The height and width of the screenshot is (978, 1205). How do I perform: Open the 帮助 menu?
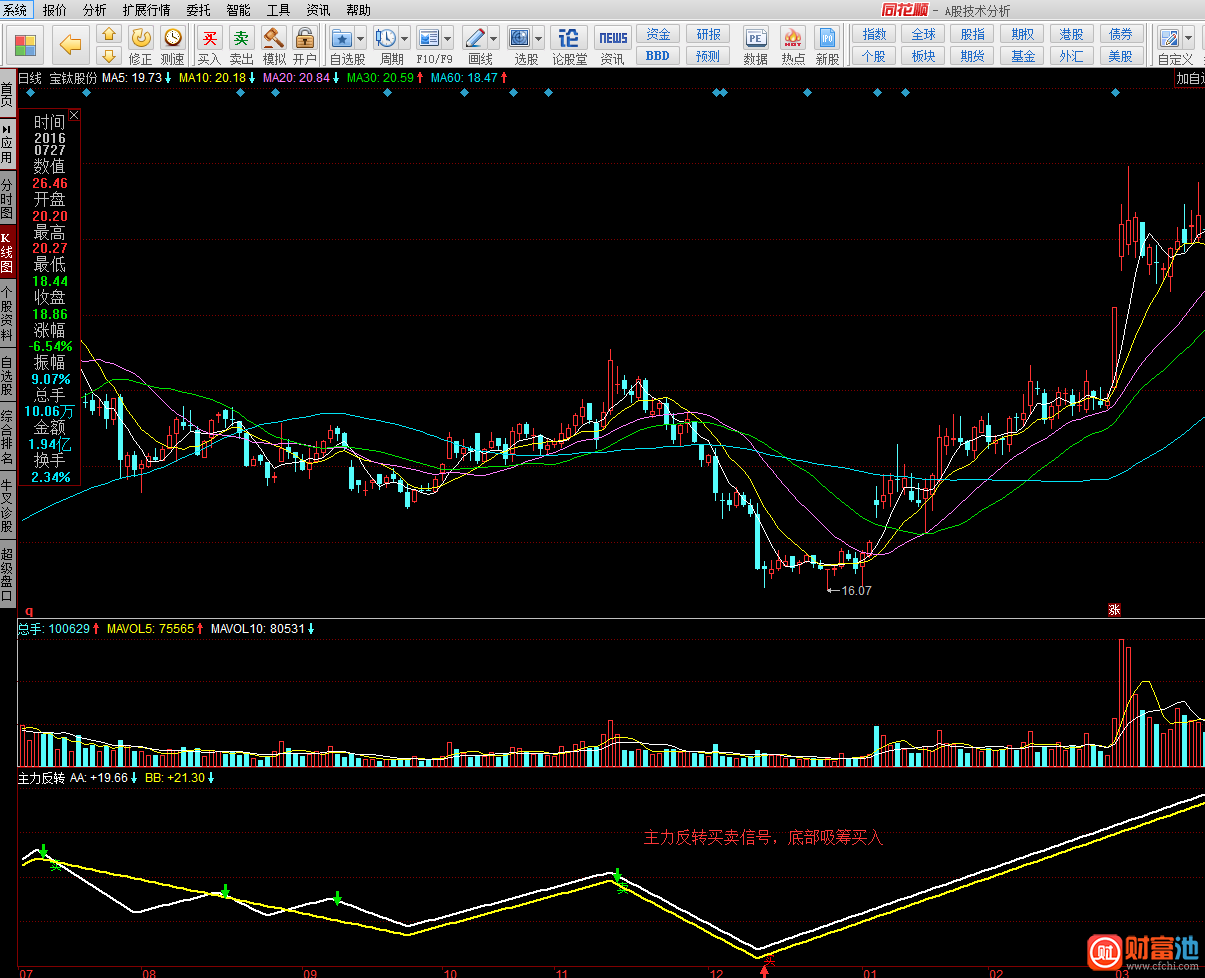pyautogui.click(x=358, y=10)
